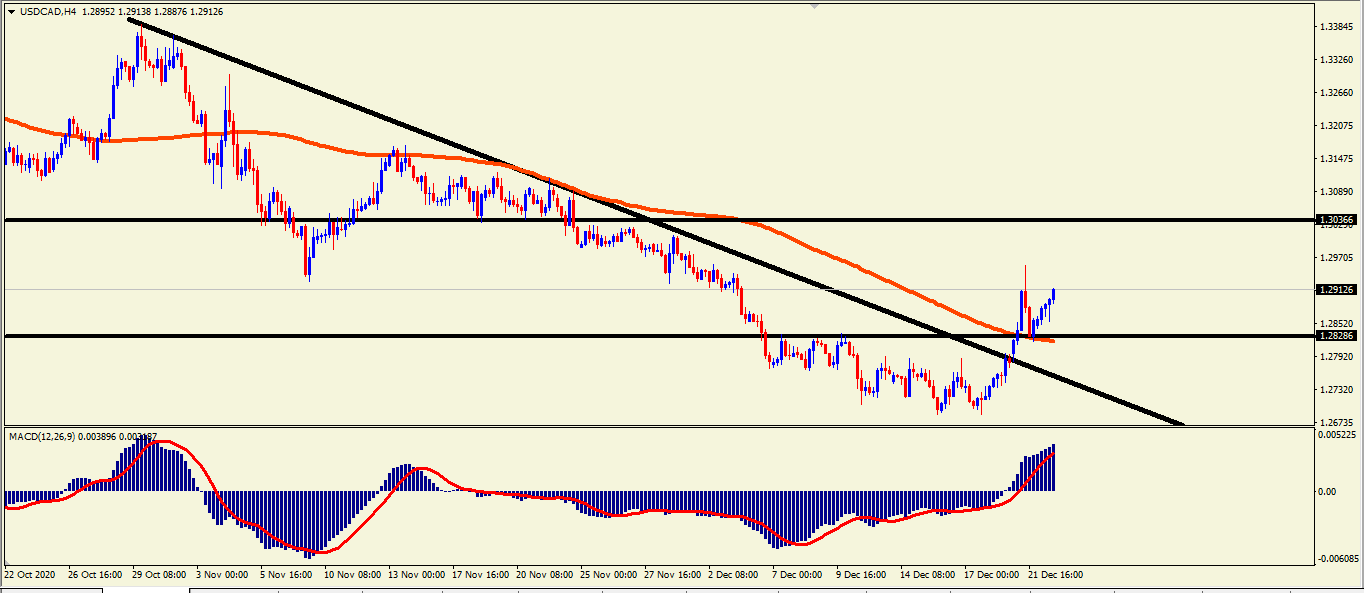Select the black descending trendline
Viewport: 1364px width, 593px height.
click(655, 220)
